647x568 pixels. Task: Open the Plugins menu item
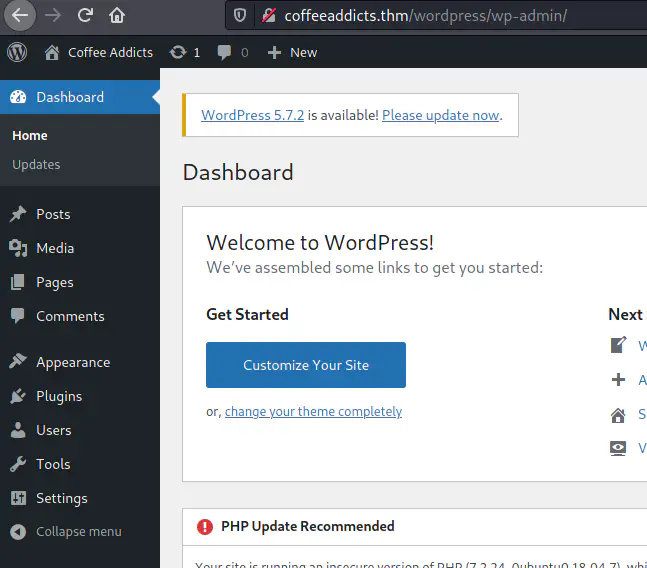point(59,396)
